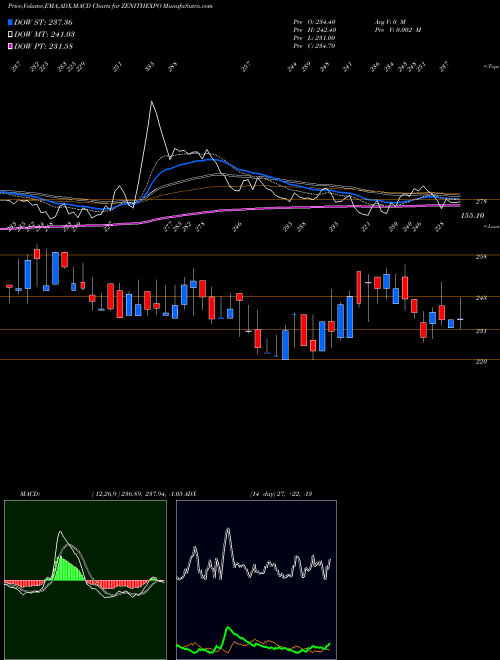Viewport: 500px width, 660px height.
Task: Select the 'DOW ST: 237.36' legend label
Action: [43, 22]
